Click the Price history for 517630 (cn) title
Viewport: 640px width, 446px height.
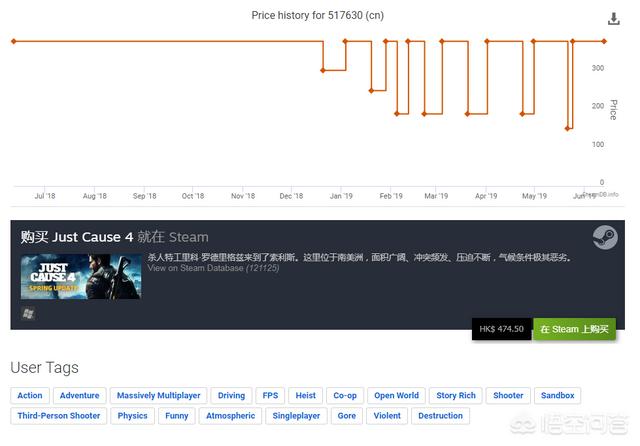tap(318, 16)
